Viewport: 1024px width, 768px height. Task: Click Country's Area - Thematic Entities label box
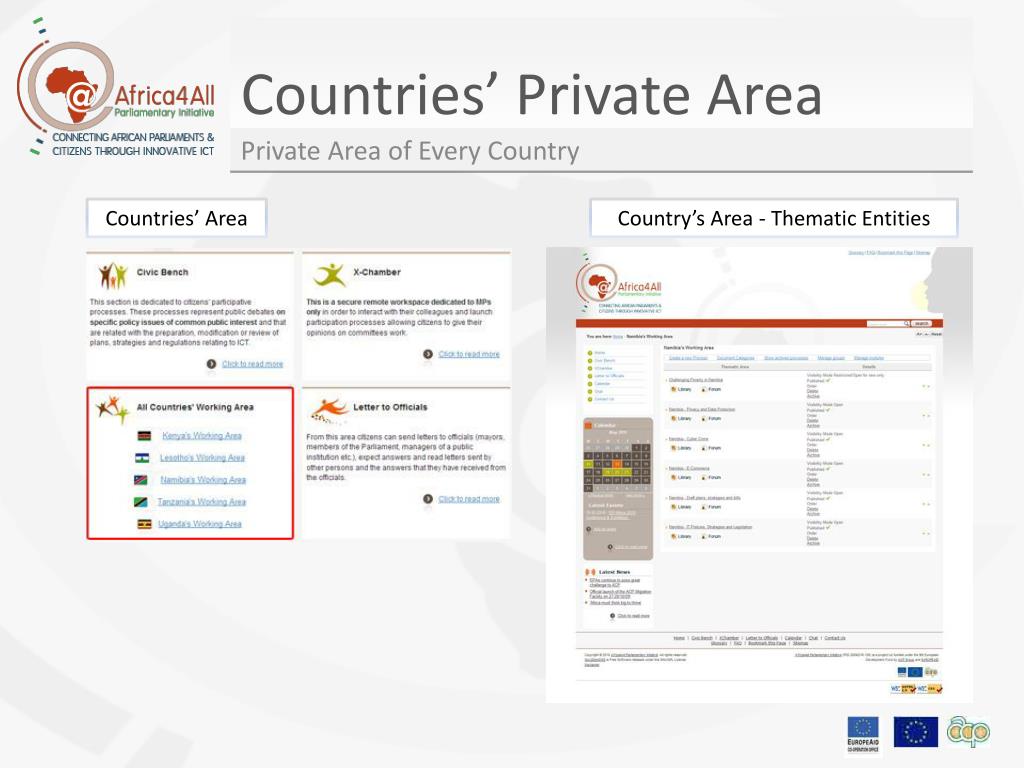[x=773, y=218]
